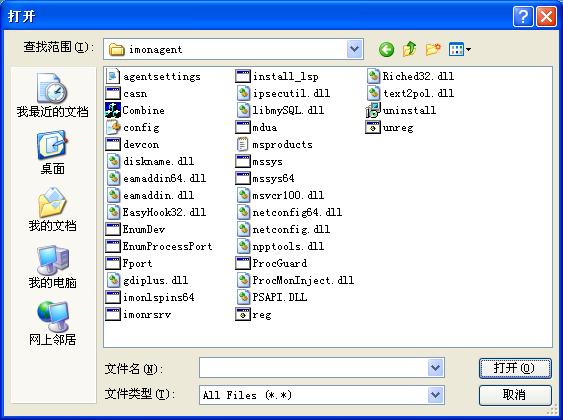The image size is (563, 420).
Task: Open the view menu icon
Action: [x=460, y=50]
